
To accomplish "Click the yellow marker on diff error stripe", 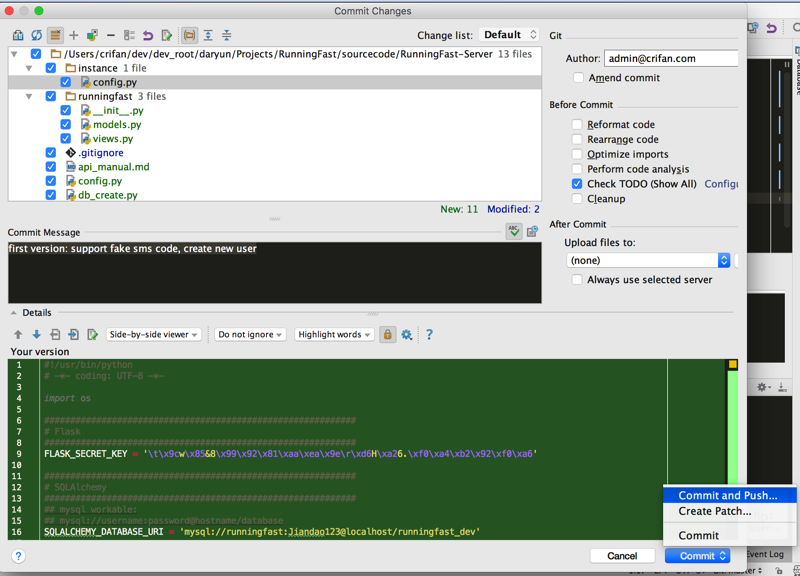I will 732,365.
